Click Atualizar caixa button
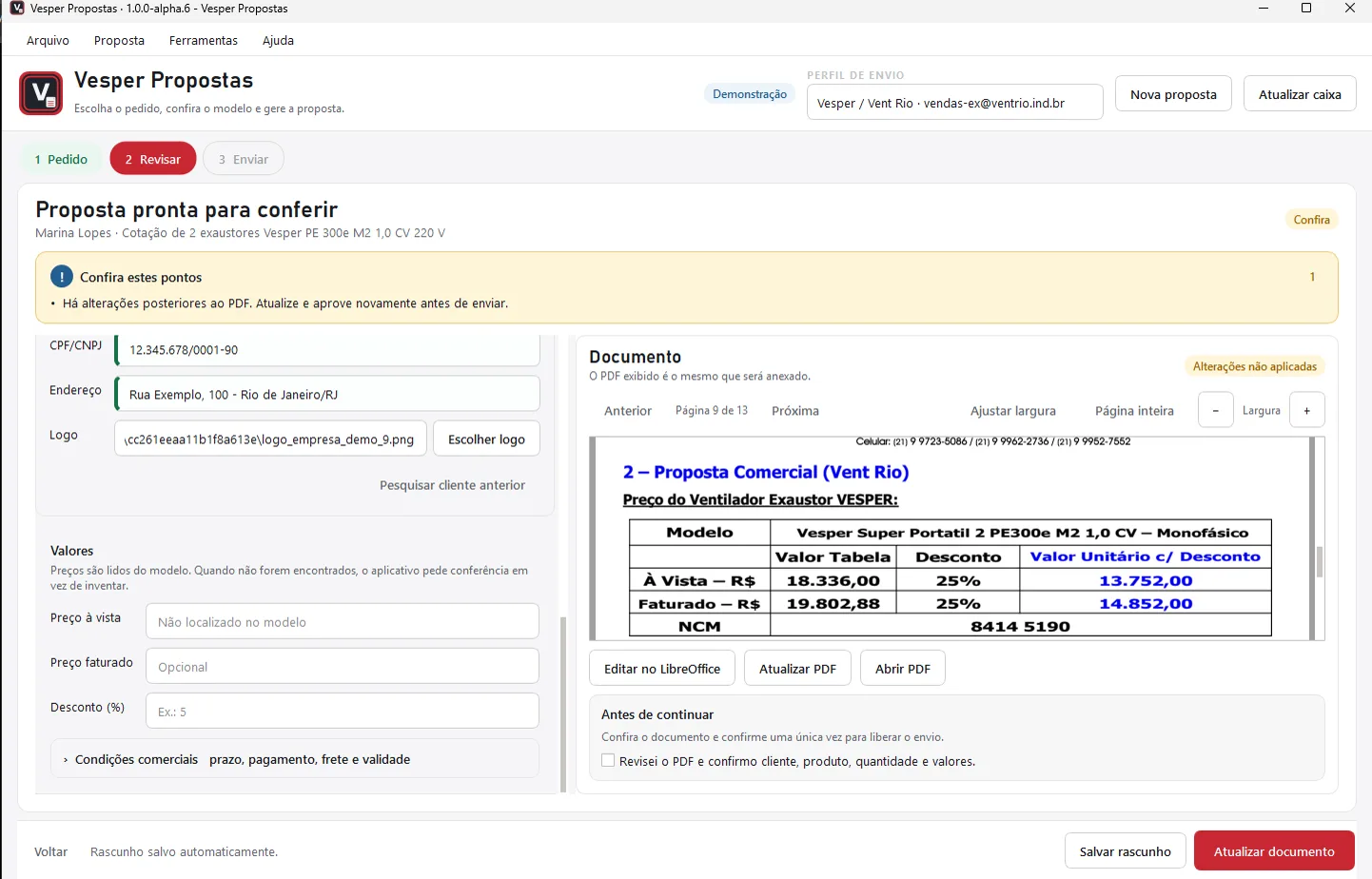This screenshot has width=1372, height=879. pos(1300,94)
